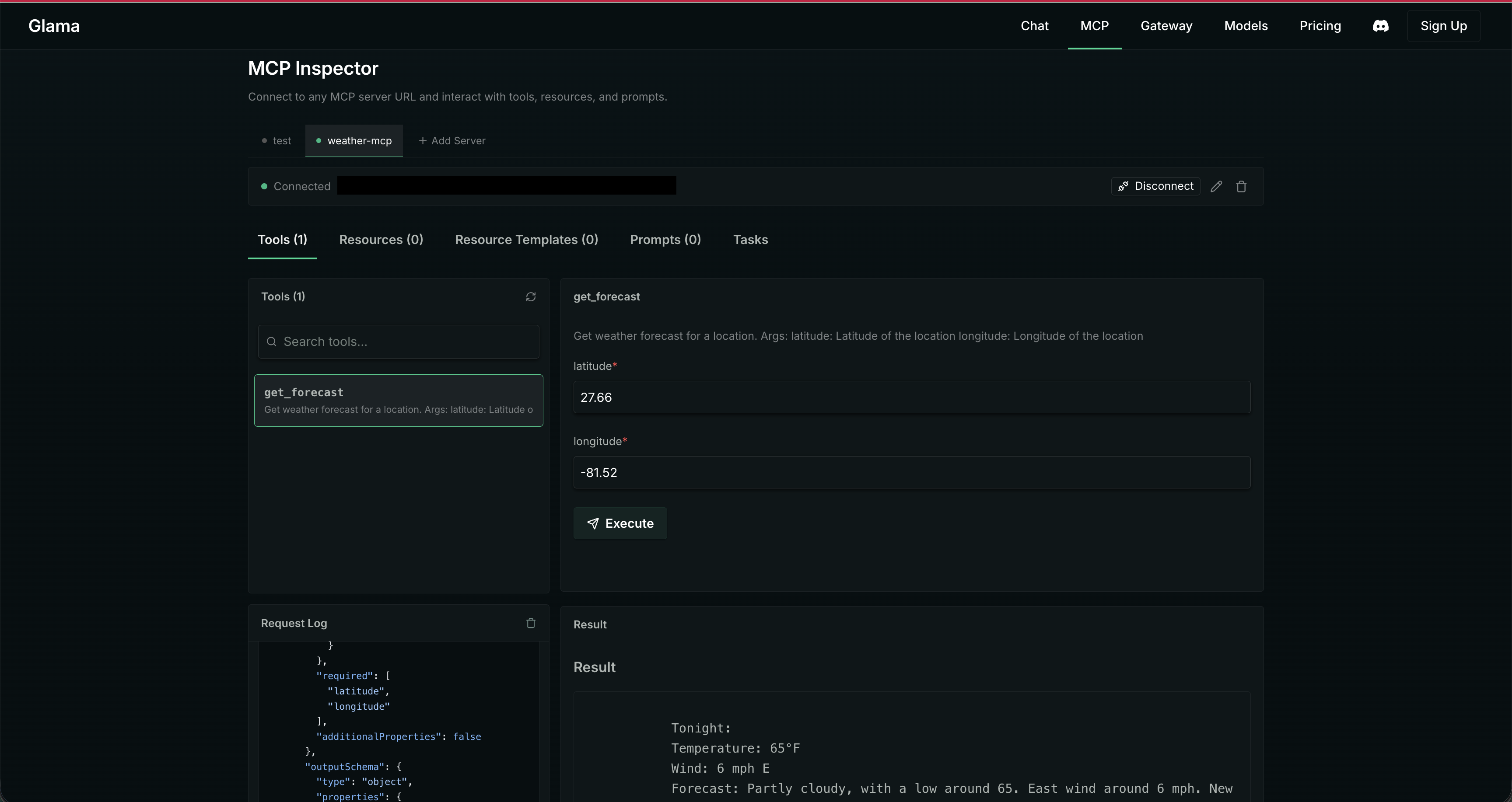This screenshot has height=802, width=1512.
Task: Open the Discord icon link
Action: click(1380, 26)
